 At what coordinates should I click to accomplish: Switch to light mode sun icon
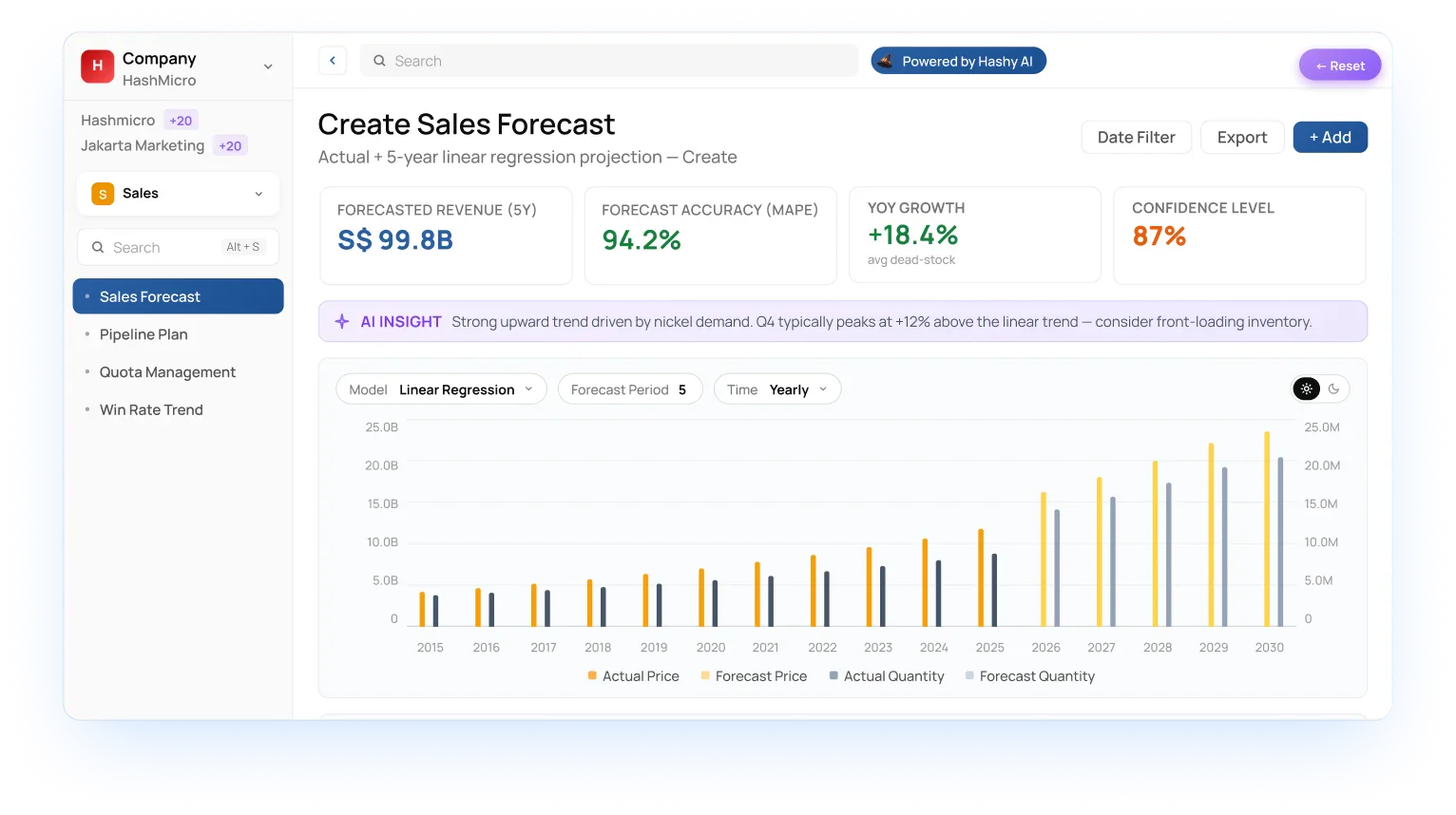[1307, 389]
